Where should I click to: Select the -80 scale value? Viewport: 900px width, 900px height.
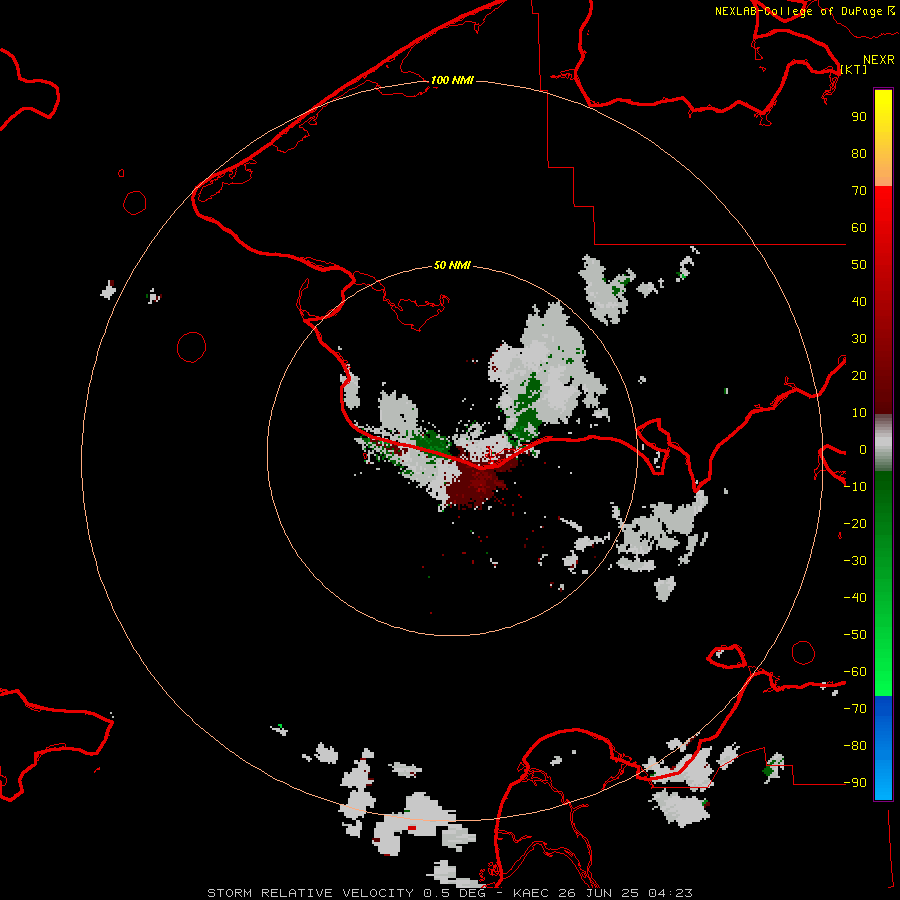[x=855, y=746]
